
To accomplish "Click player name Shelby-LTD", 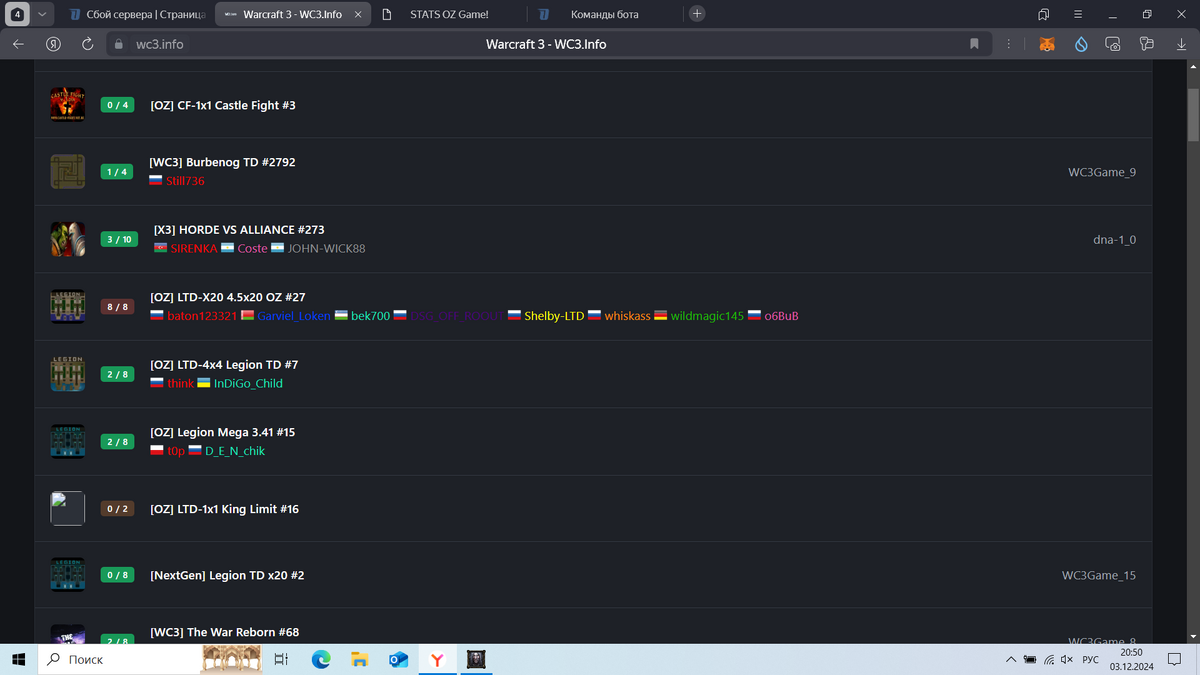I will point(554,316).
